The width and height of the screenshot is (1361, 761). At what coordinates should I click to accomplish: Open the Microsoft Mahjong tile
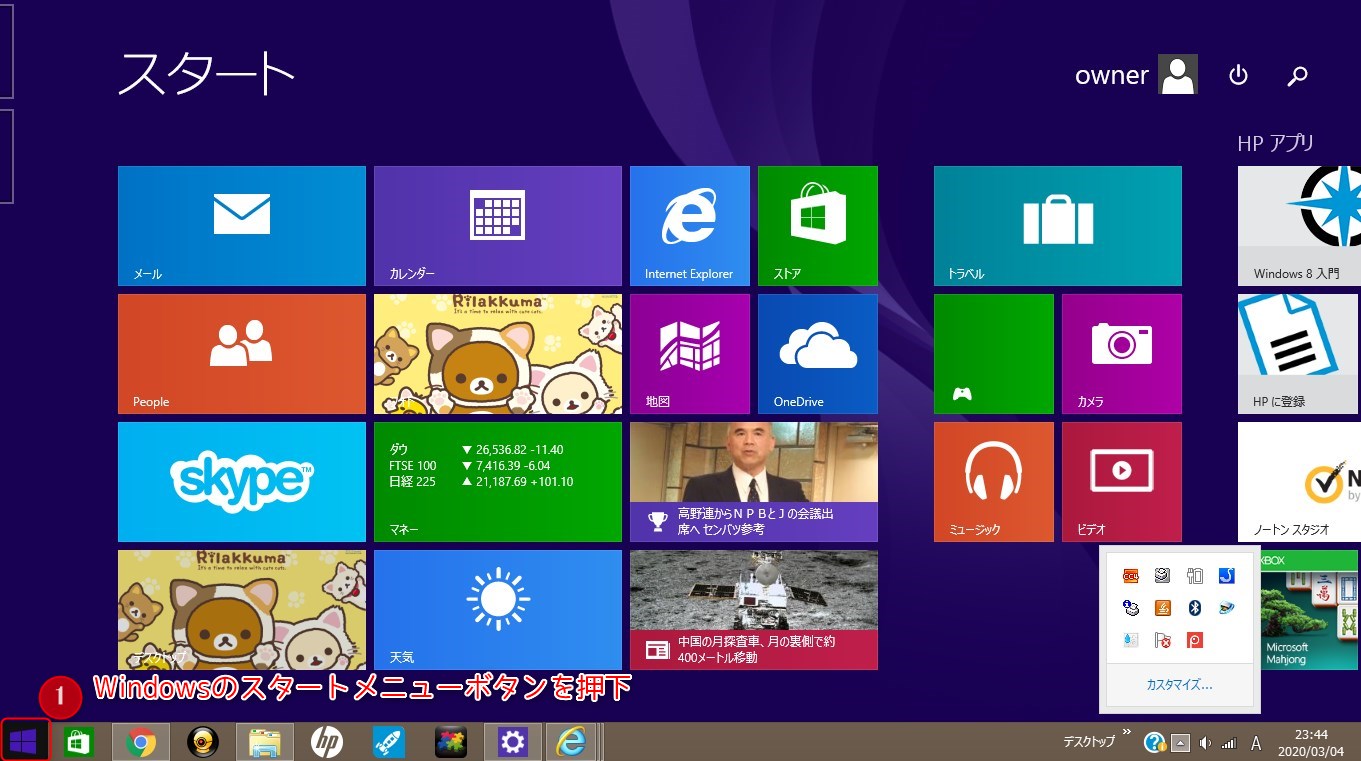click(1310, 610)
